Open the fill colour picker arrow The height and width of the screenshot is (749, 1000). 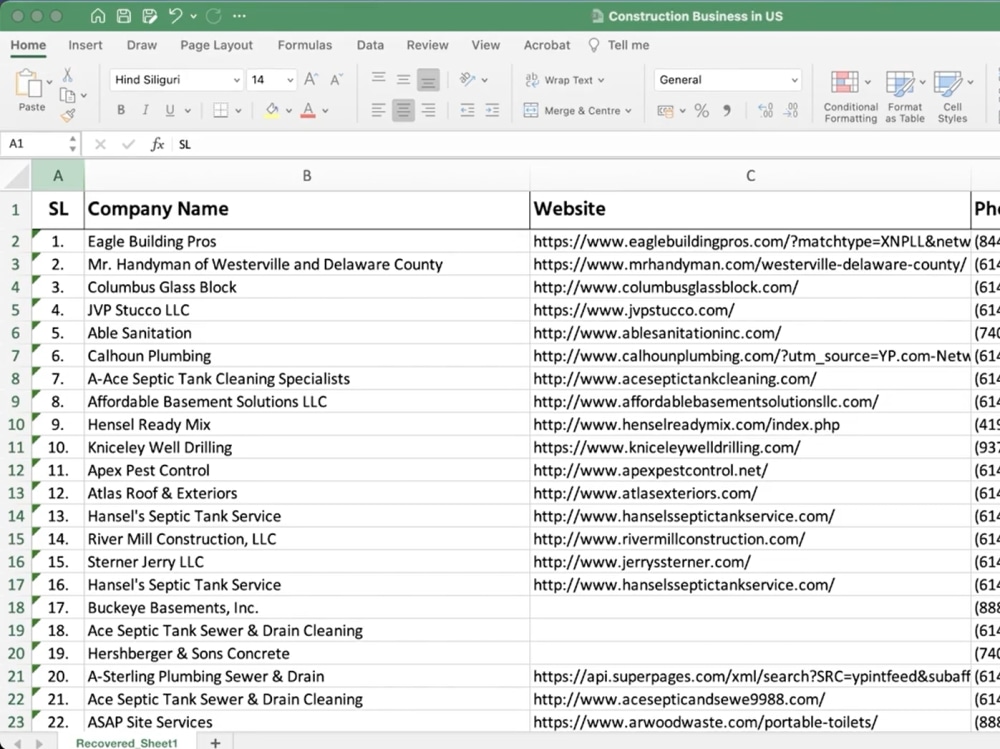pos(289,111)
